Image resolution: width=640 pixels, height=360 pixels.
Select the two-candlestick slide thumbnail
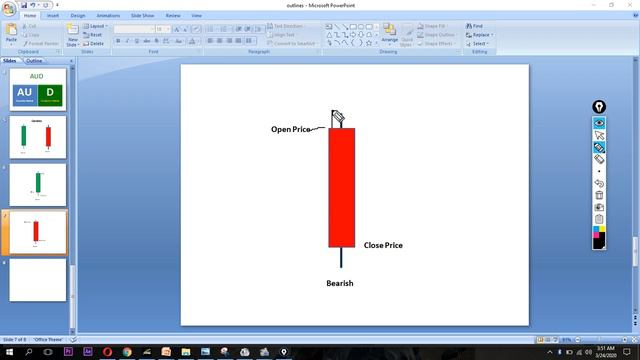38,137
